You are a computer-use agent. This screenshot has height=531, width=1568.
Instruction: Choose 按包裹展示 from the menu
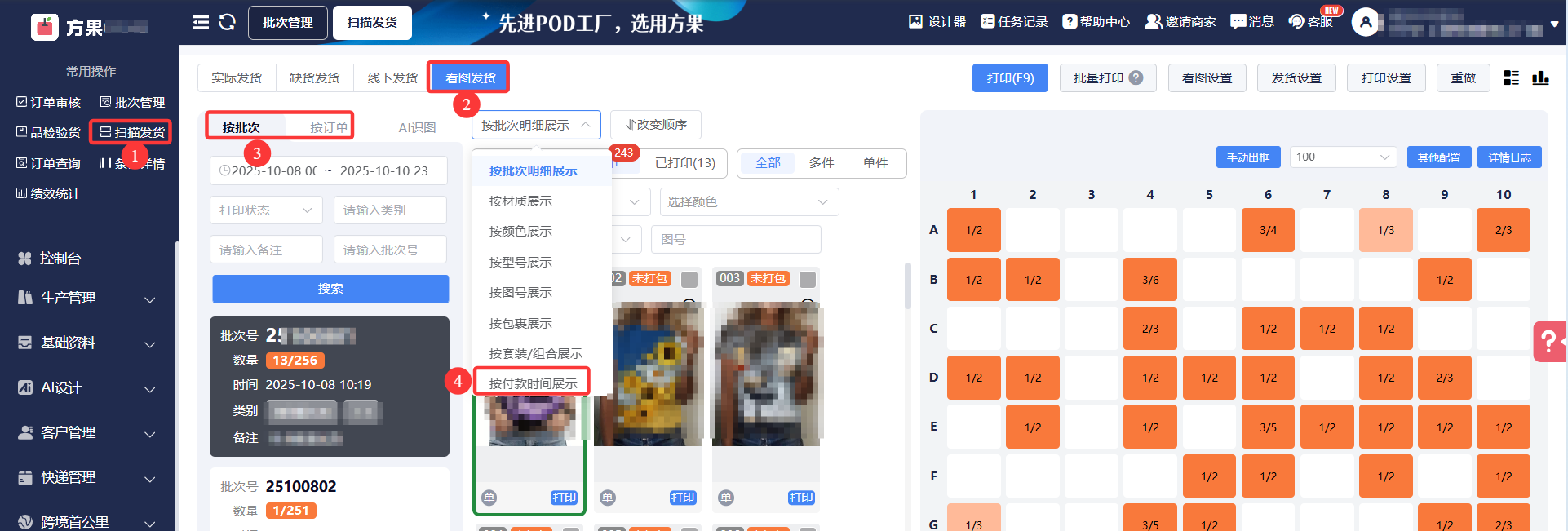[520, 324]
